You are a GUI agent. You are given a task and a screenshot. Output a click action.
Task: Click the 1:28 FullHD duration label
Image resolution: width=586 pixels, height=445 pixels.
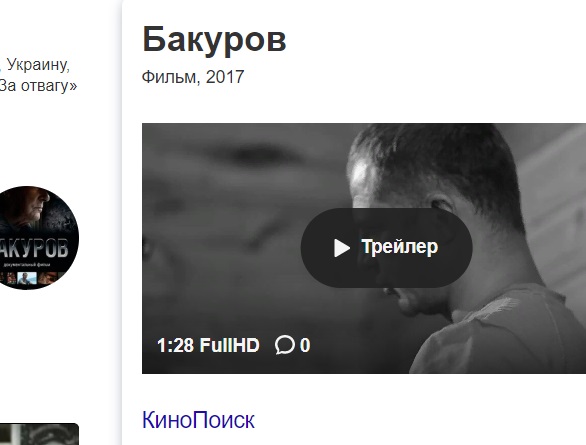[x=208, y=345]
